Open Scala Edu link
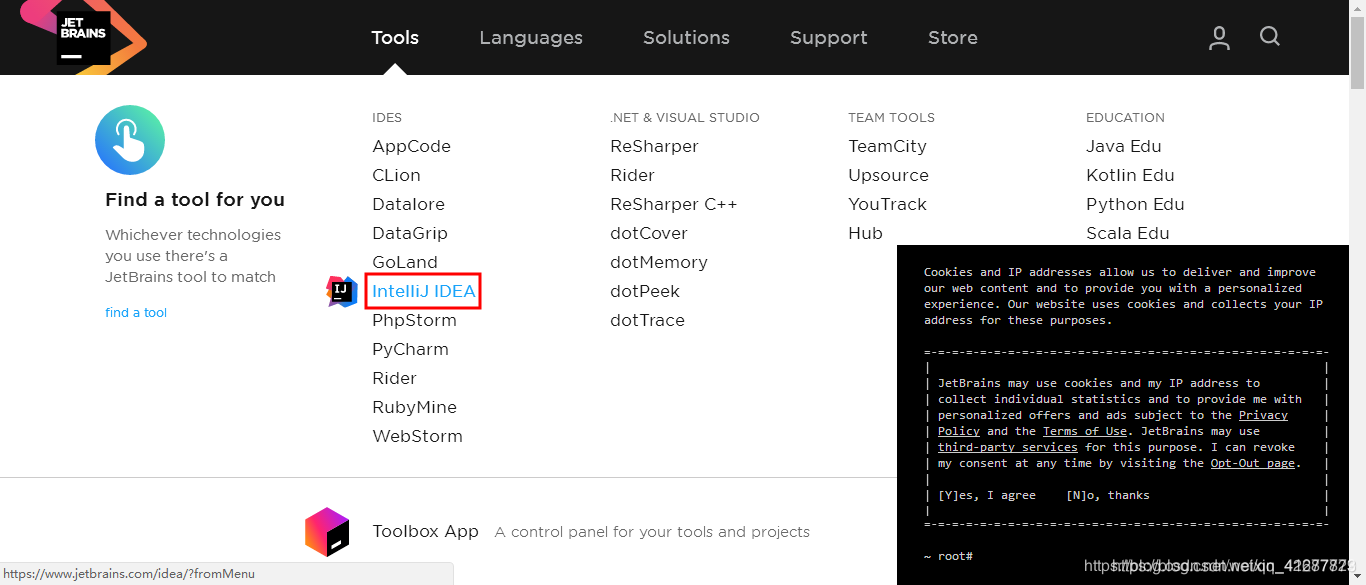 [1128, 233]
